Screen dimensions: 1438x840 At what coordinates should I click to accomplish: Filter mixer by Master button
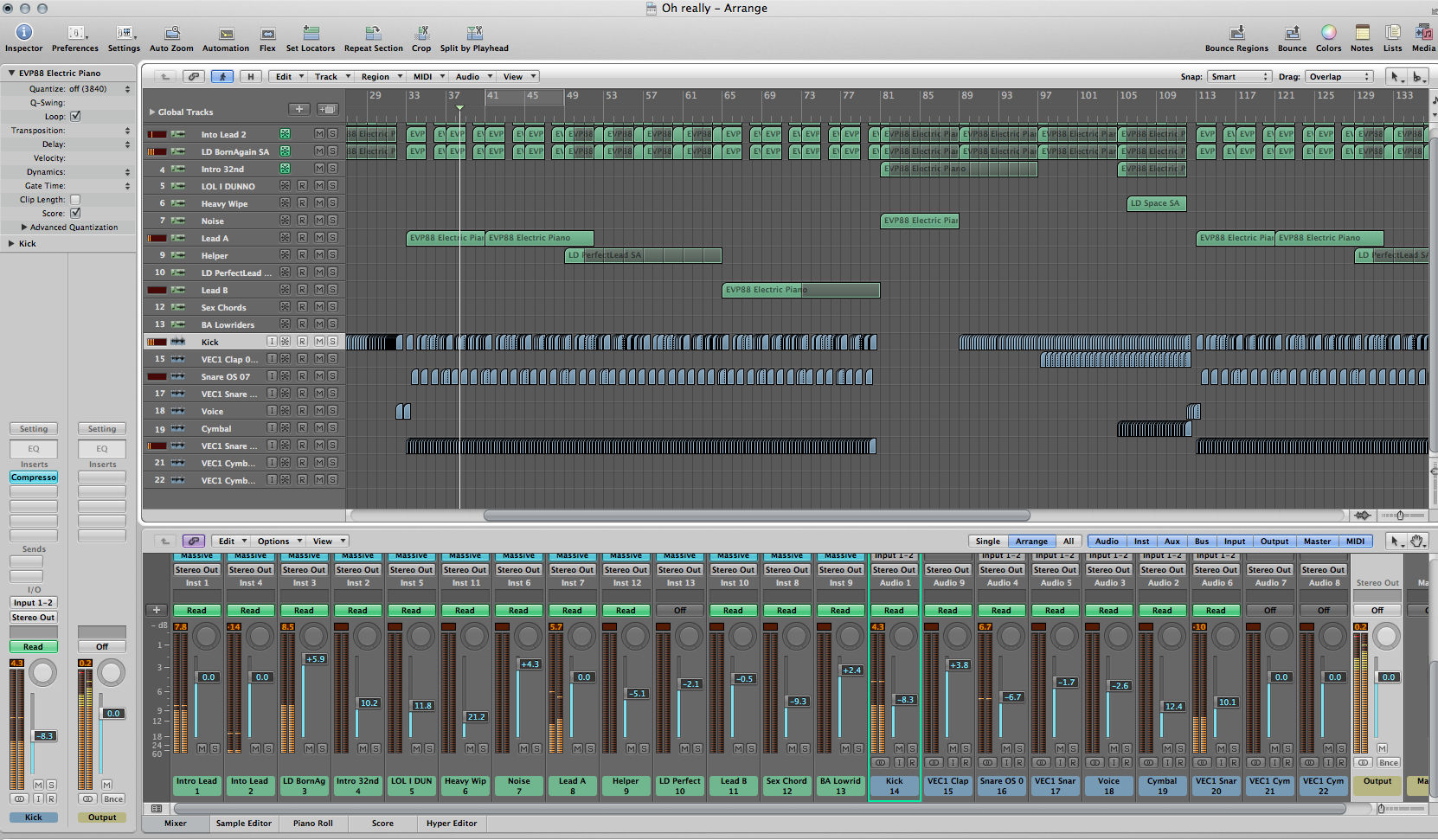[1317, 541]
